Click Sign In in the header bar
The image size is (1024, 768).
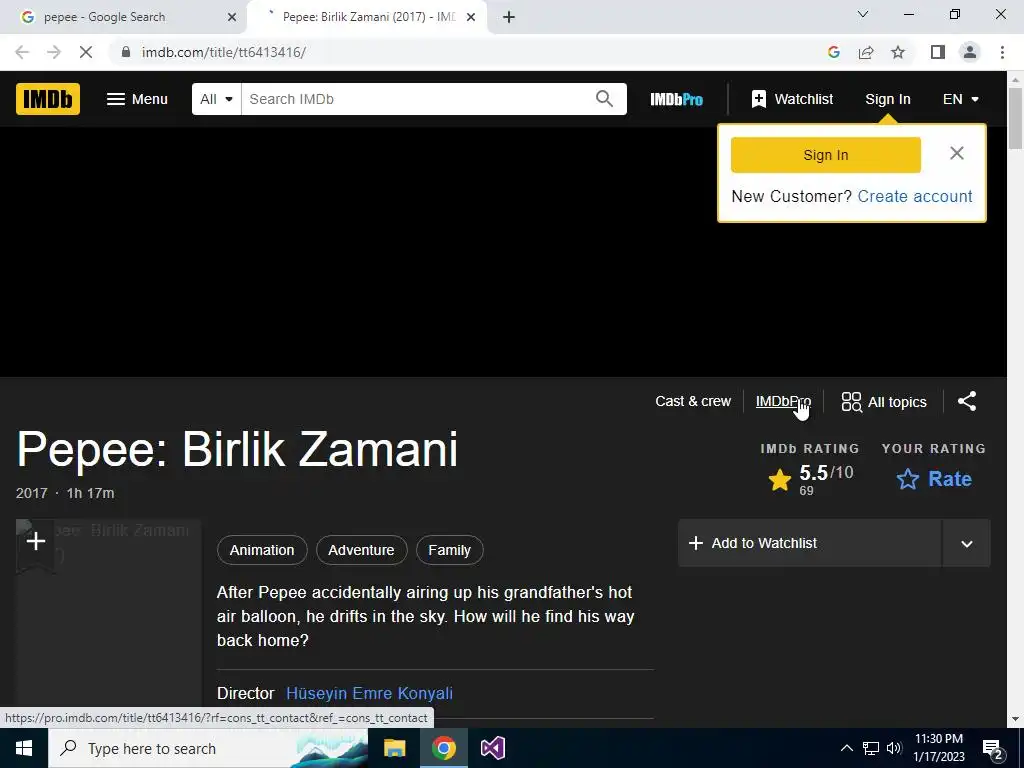[x=888, y=99]
